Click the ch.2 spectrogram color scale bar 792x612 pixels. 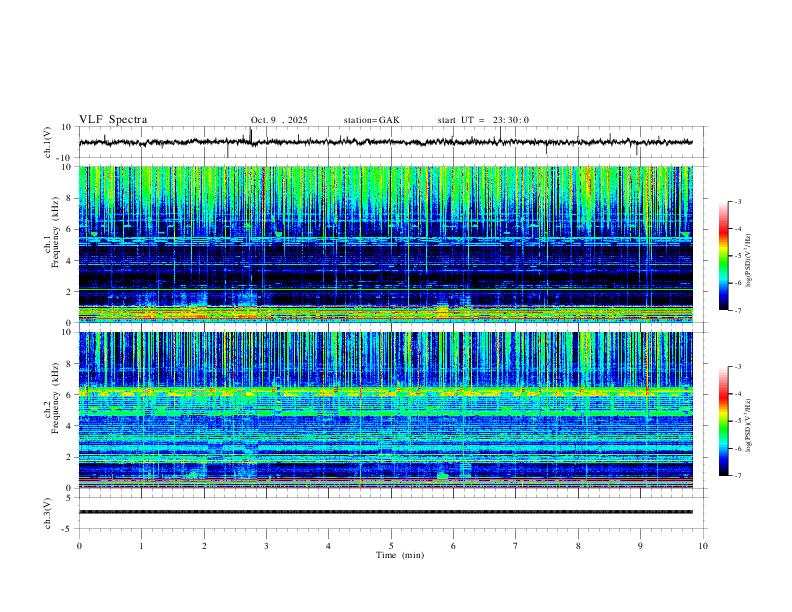723,421
